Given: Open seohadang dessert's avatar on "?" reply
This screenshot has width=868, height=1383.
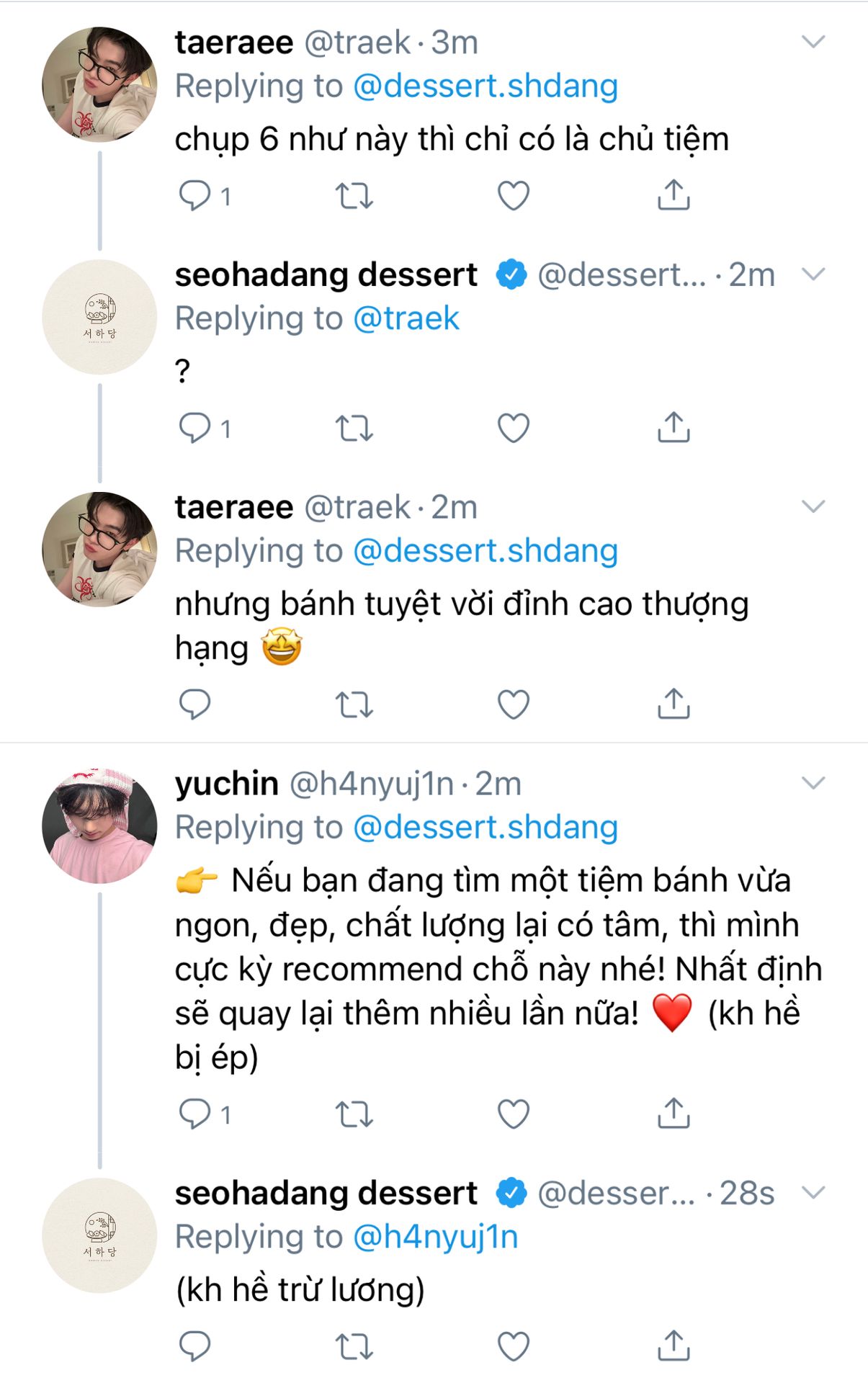Looking at the screenshot, I should (x=99, y=317).
